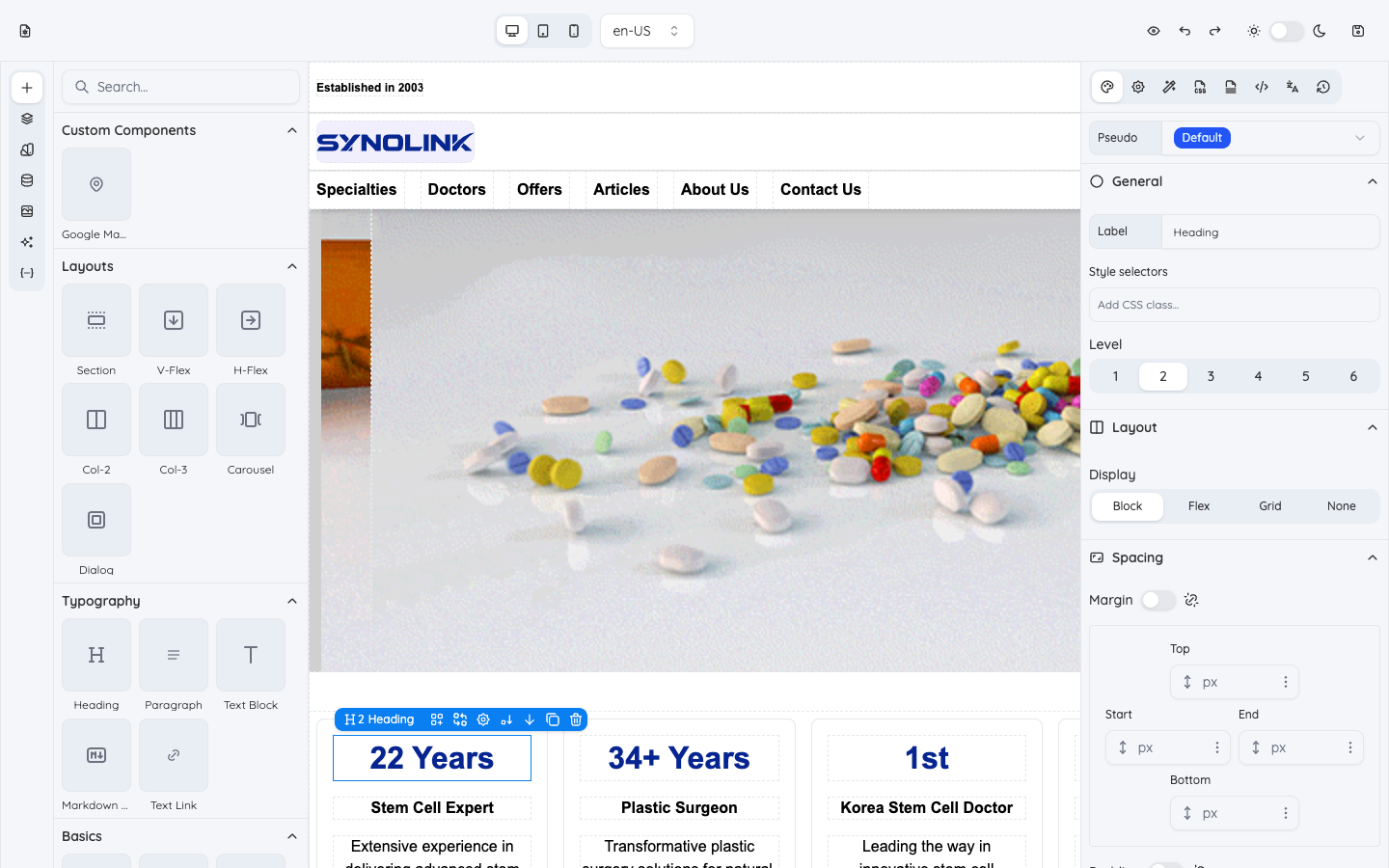
Task: Click Specialties in site navigation
Action: pos(357,189)
